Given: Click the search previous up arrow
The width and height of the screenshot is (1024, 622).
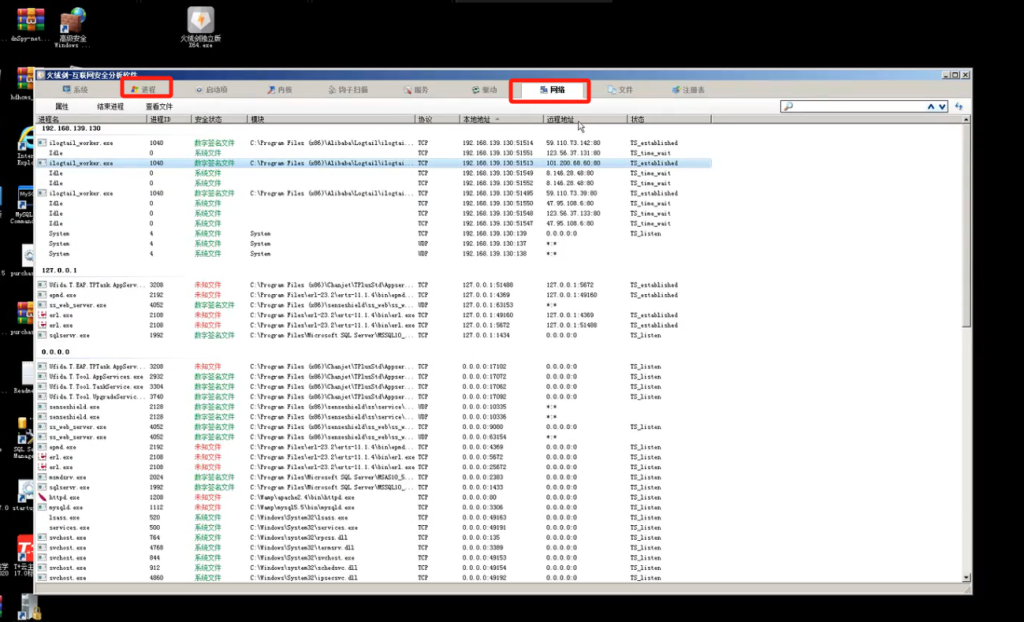Looking at the screenshot, I should click(931, 106).
